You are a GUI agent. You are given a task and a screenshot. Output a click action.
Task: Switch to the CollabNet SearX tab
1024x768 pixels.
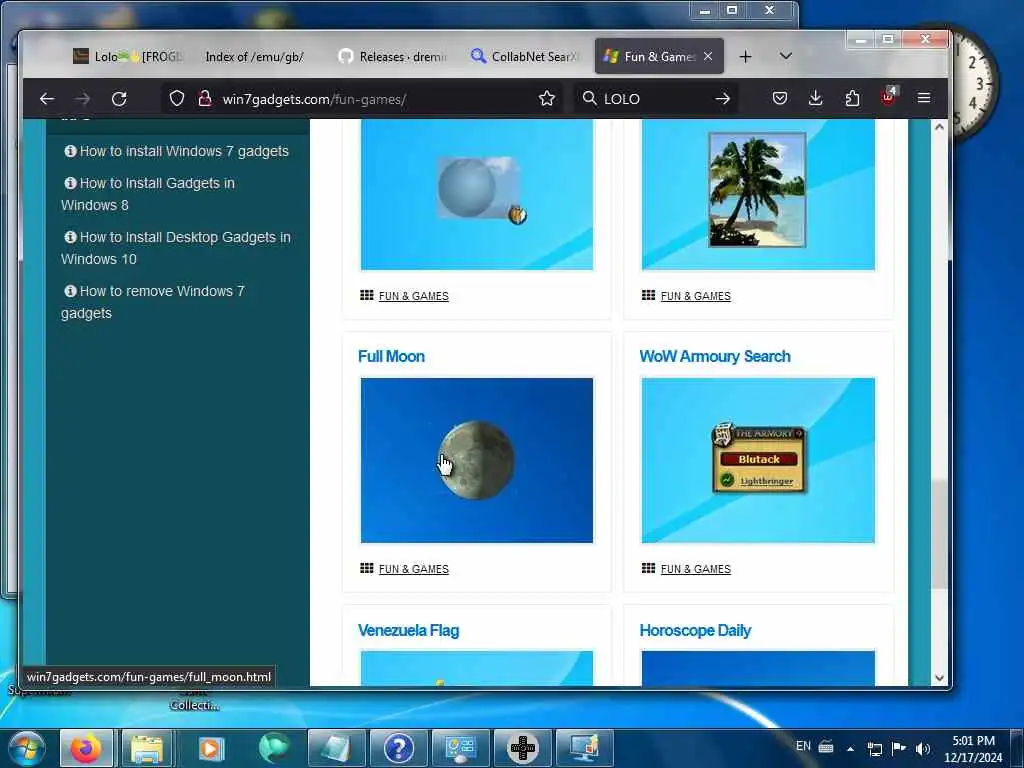coord(525,57)
